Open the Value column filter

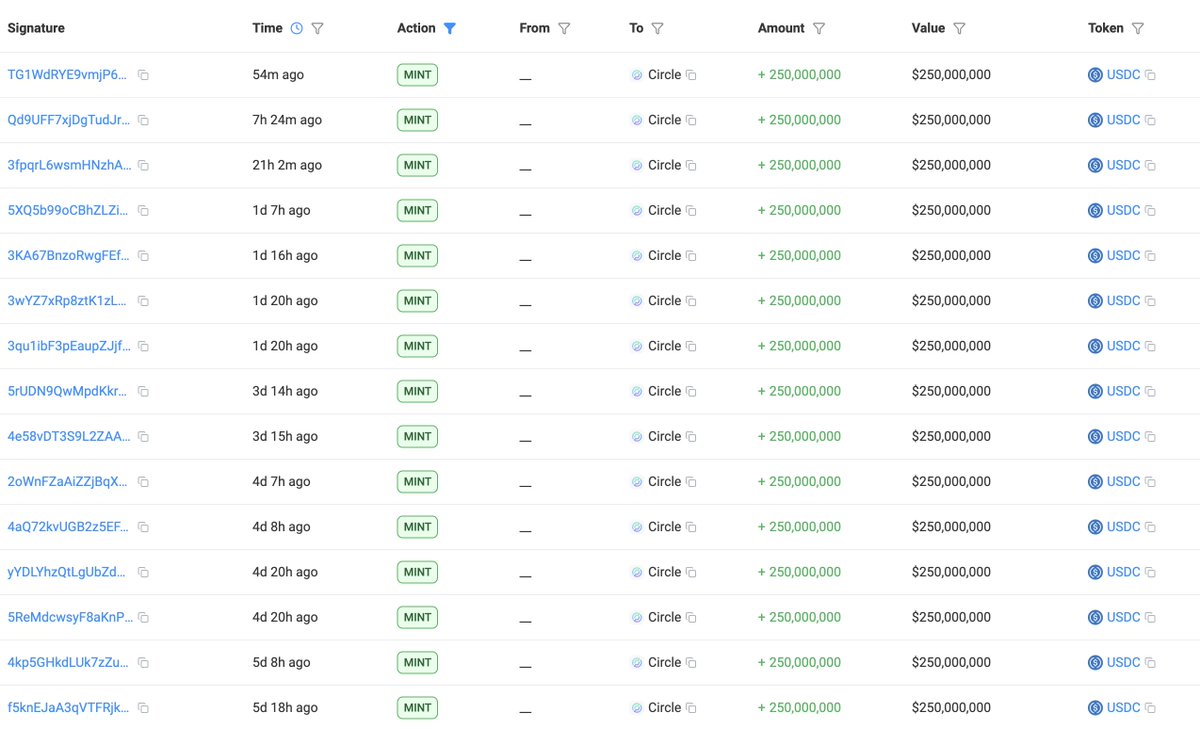click(959, 28)
